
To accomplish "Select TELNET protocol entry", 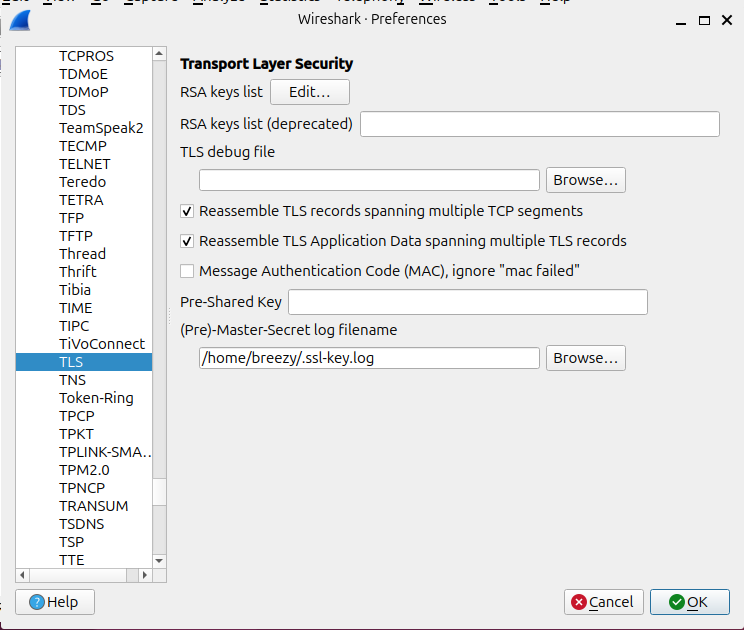I will click(x=84, y=164).
